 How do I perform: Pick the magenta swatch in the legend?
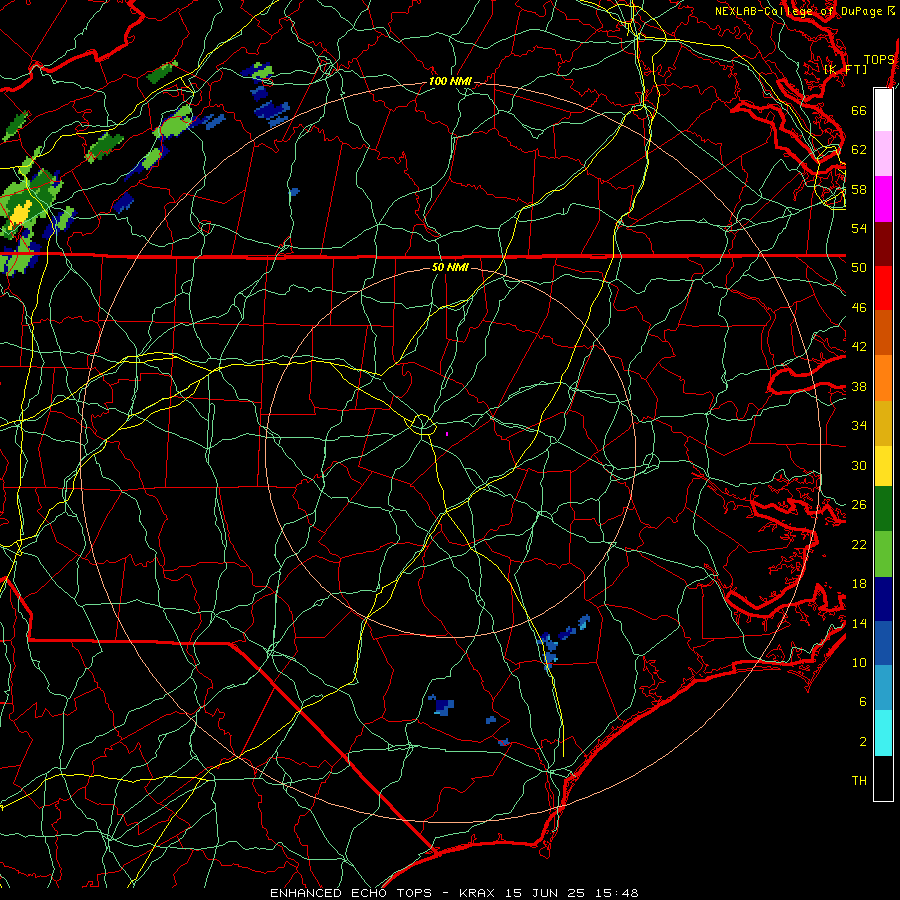coord(883,199)
